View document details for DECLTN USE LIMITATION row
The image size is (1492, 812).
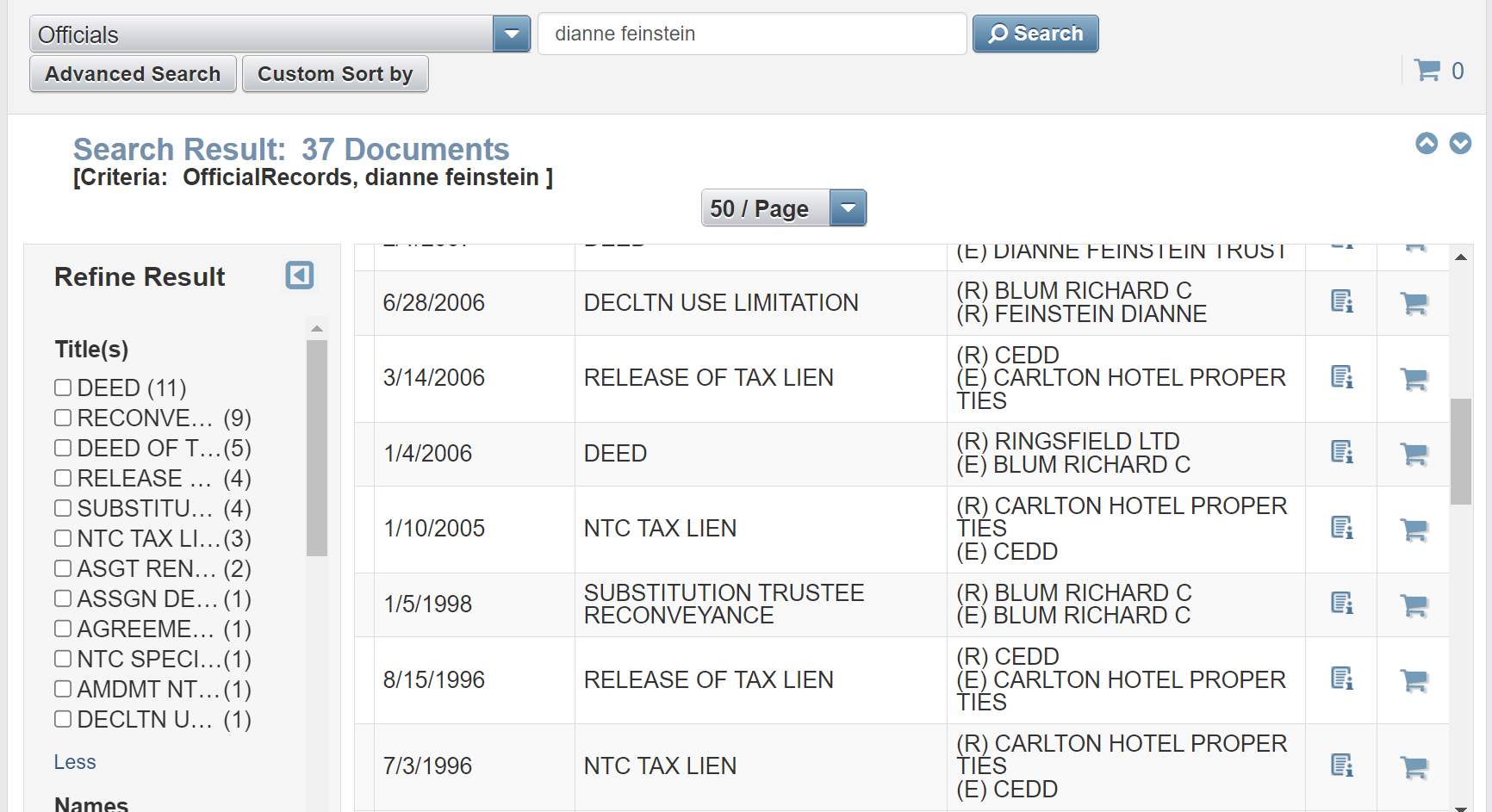click(1342, 302)
